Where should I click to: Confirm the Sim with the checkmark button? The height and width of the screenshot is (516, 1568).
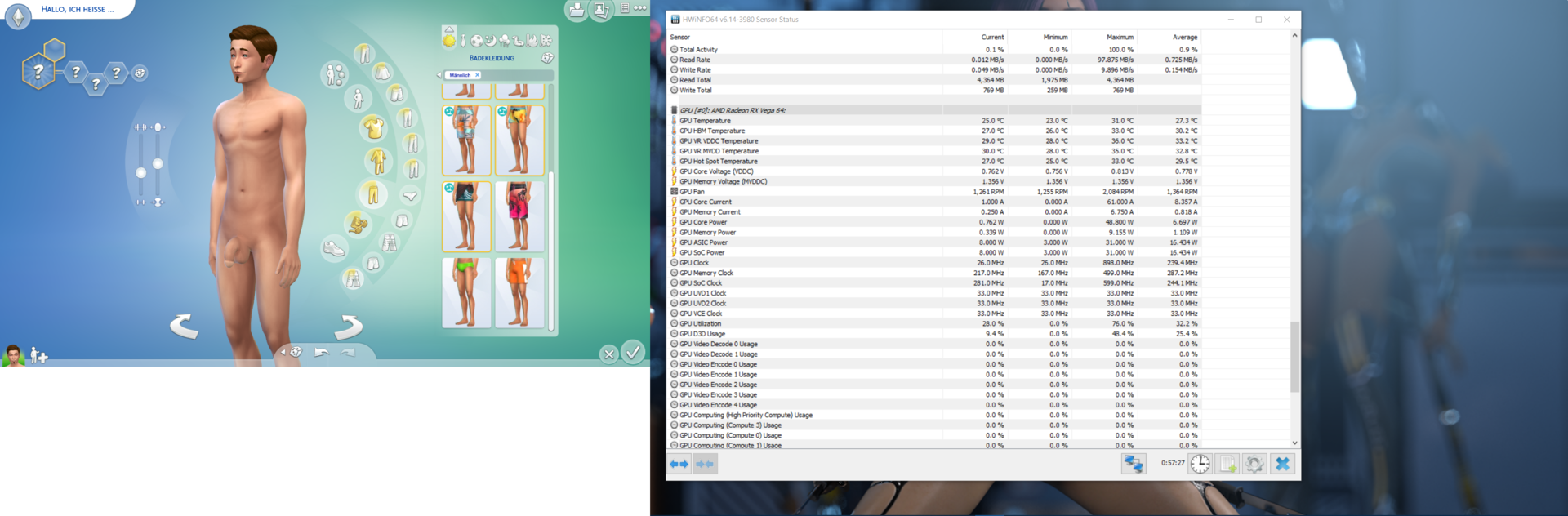(x=633, y=352)
